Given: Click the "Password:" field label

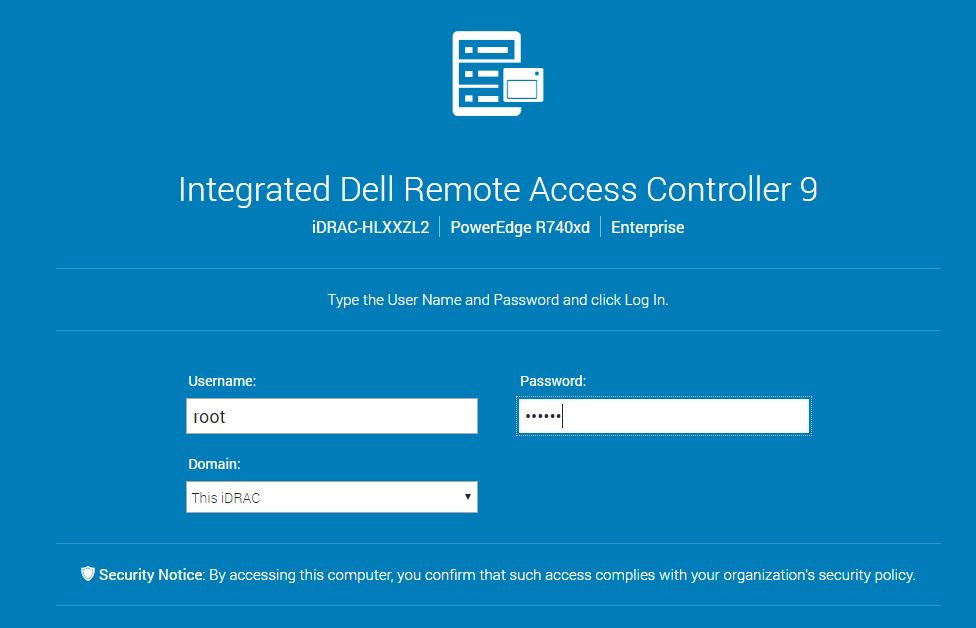Looking at the screenshot, I should click(553, 381).
